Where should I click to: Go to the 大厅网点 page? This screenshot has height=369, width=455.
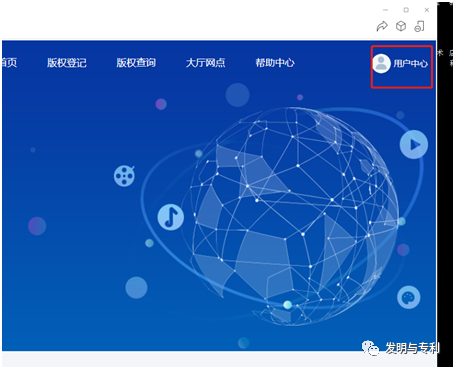(x=205, y=63)
